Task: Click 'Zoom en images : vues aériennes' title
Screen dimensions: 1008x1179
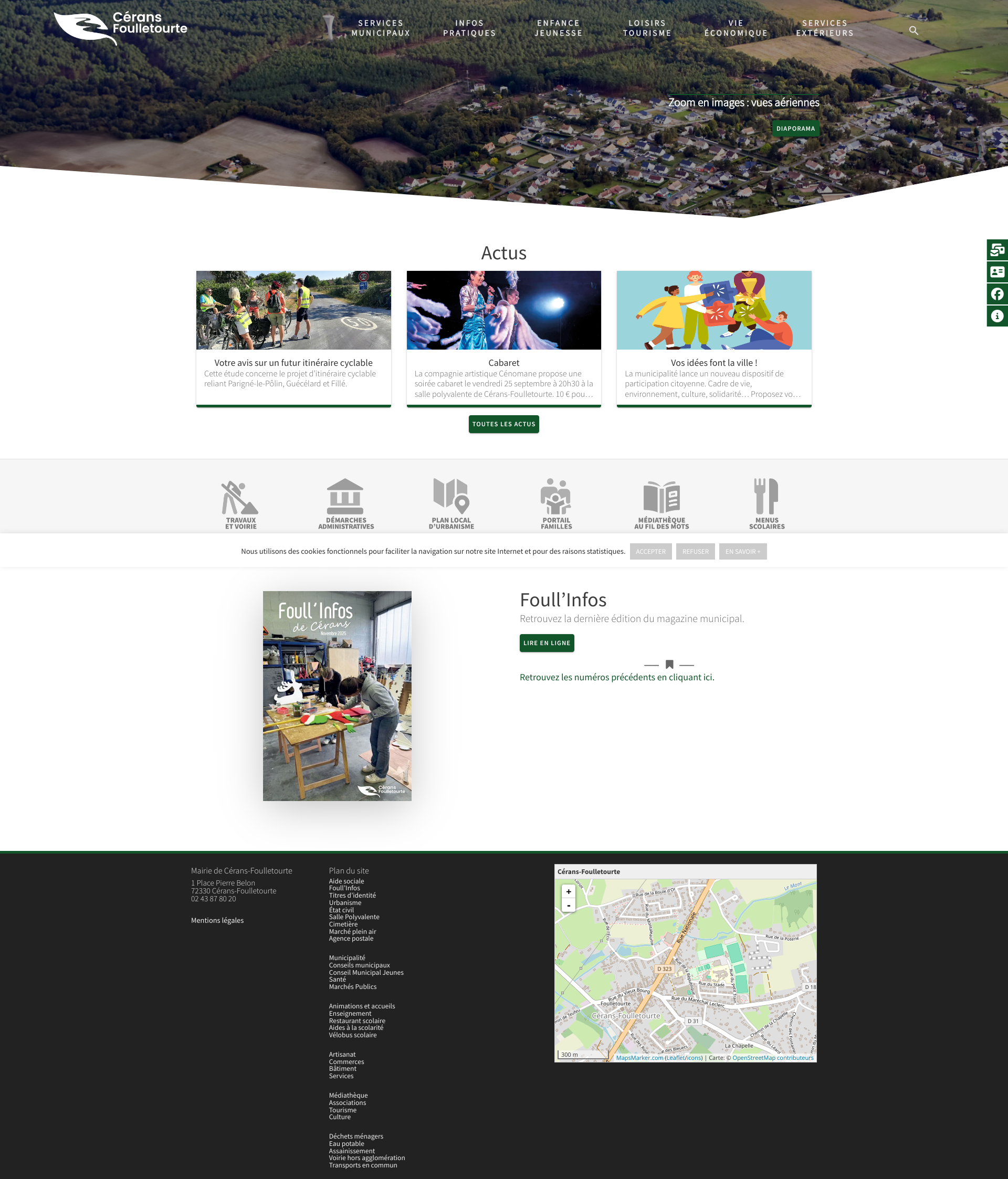Action: coord(743,102)
